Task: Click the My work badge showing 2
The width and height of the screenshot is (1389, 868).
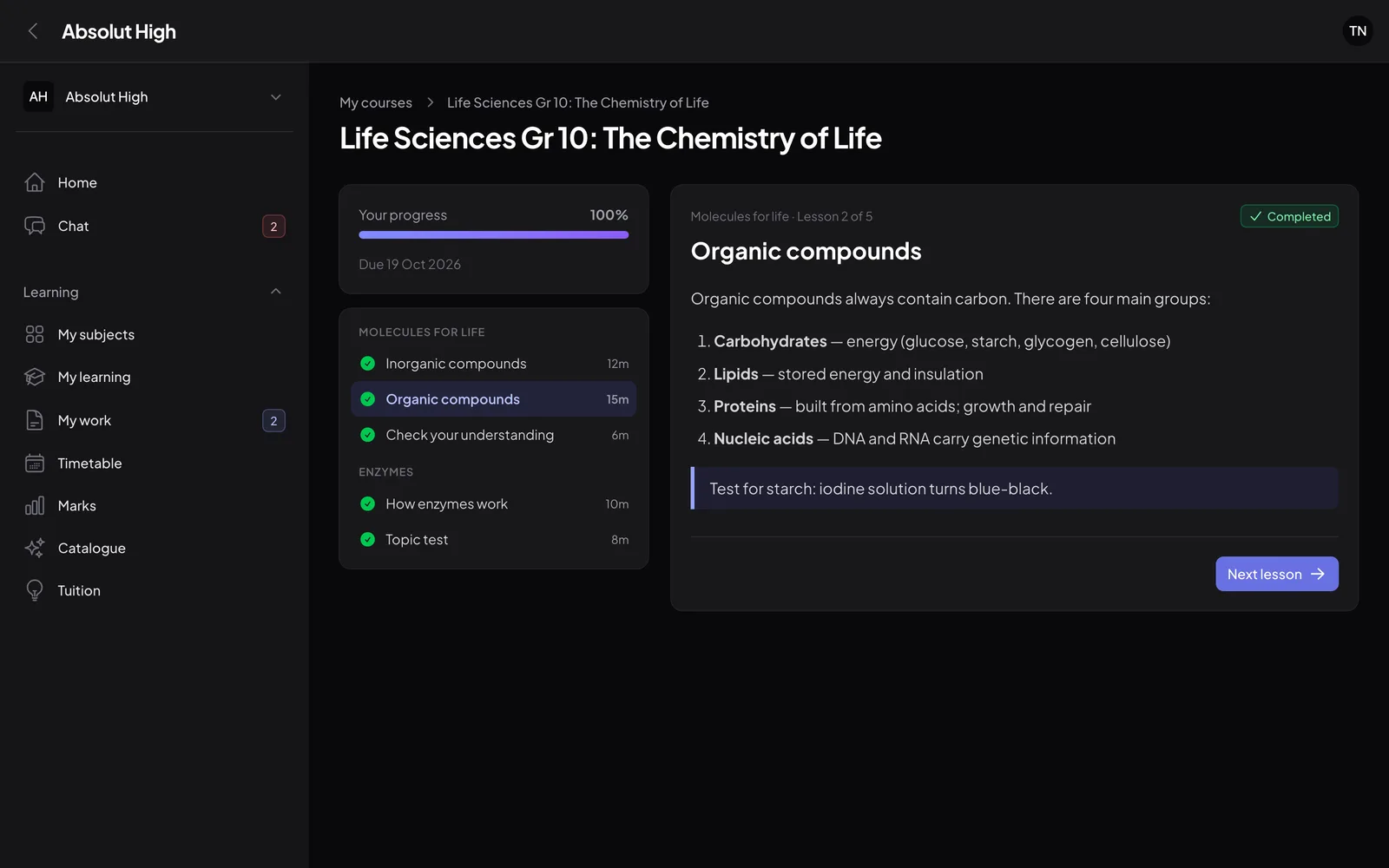Action: 273,421
